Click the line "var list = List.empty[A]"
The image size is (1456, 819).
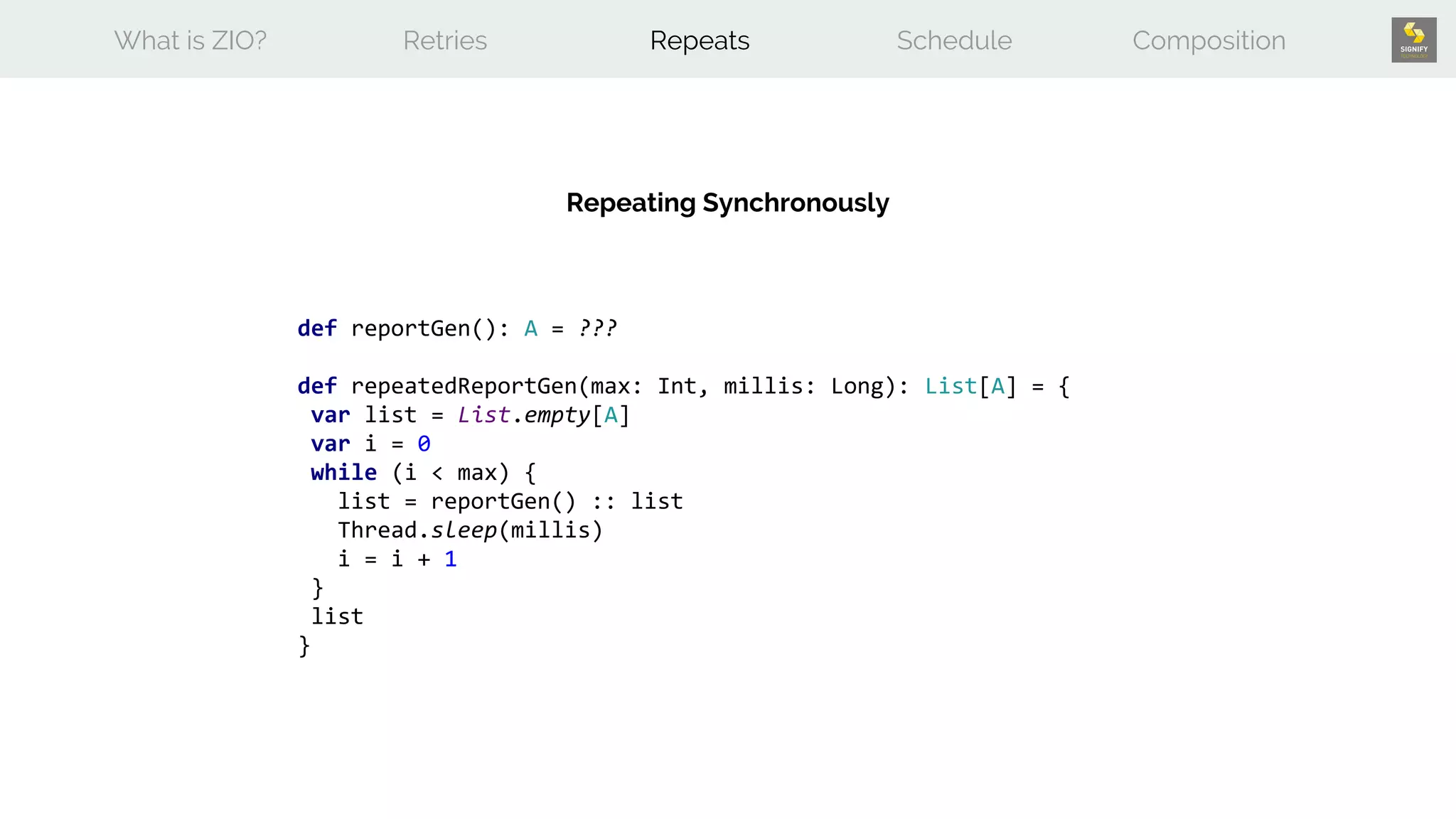pyautogui.click(x=470, y=415)
